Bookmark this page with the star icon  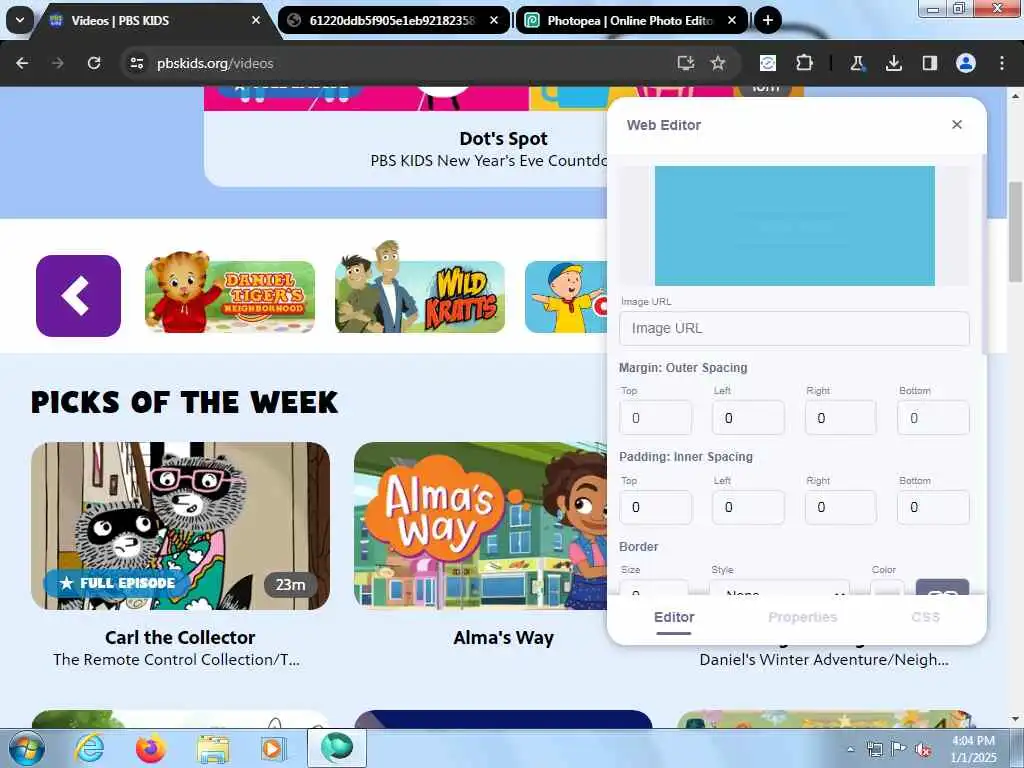tap(718, 63)
